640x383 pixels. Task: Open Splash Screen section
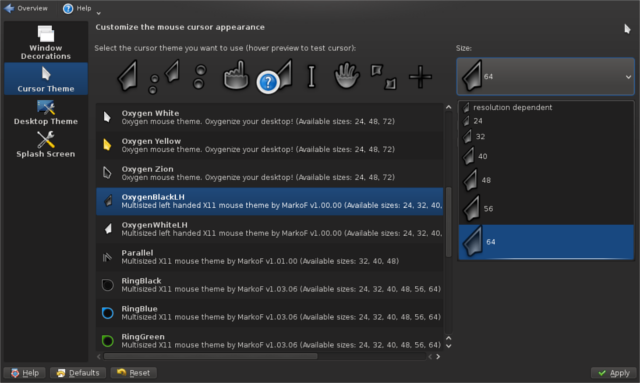tap(46, 145)
